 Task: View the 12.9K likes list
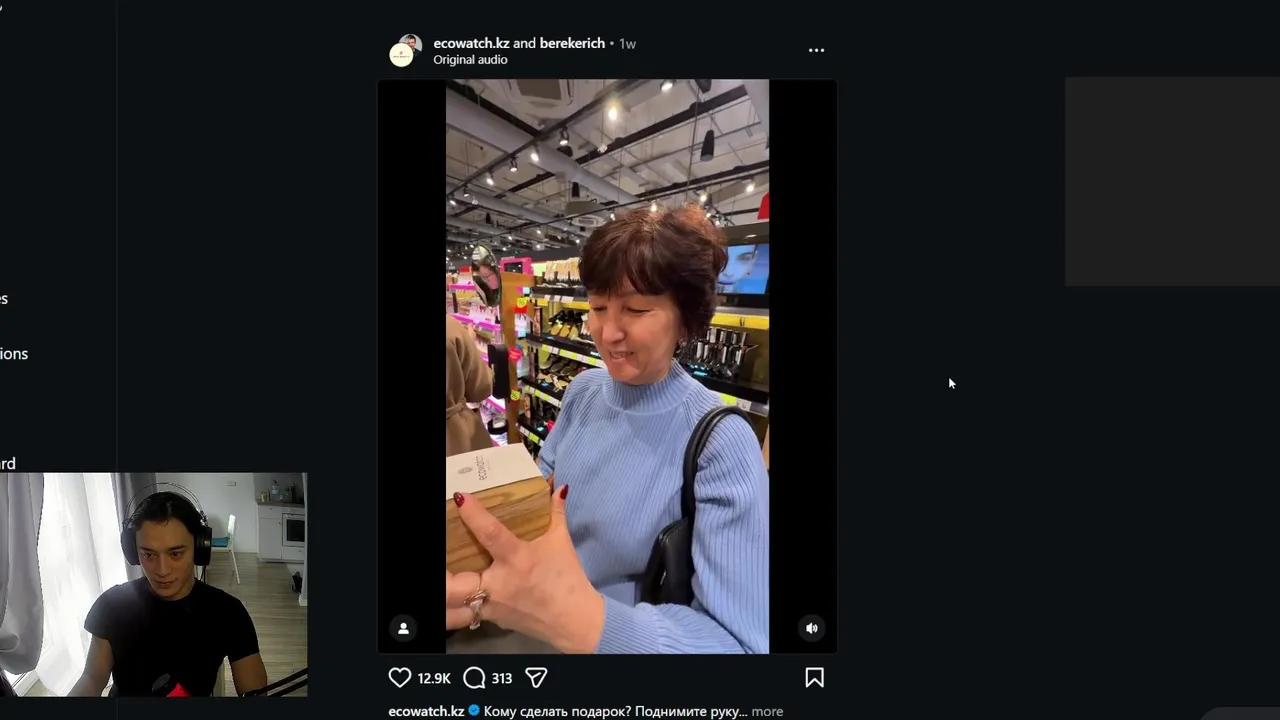(434, 678)
